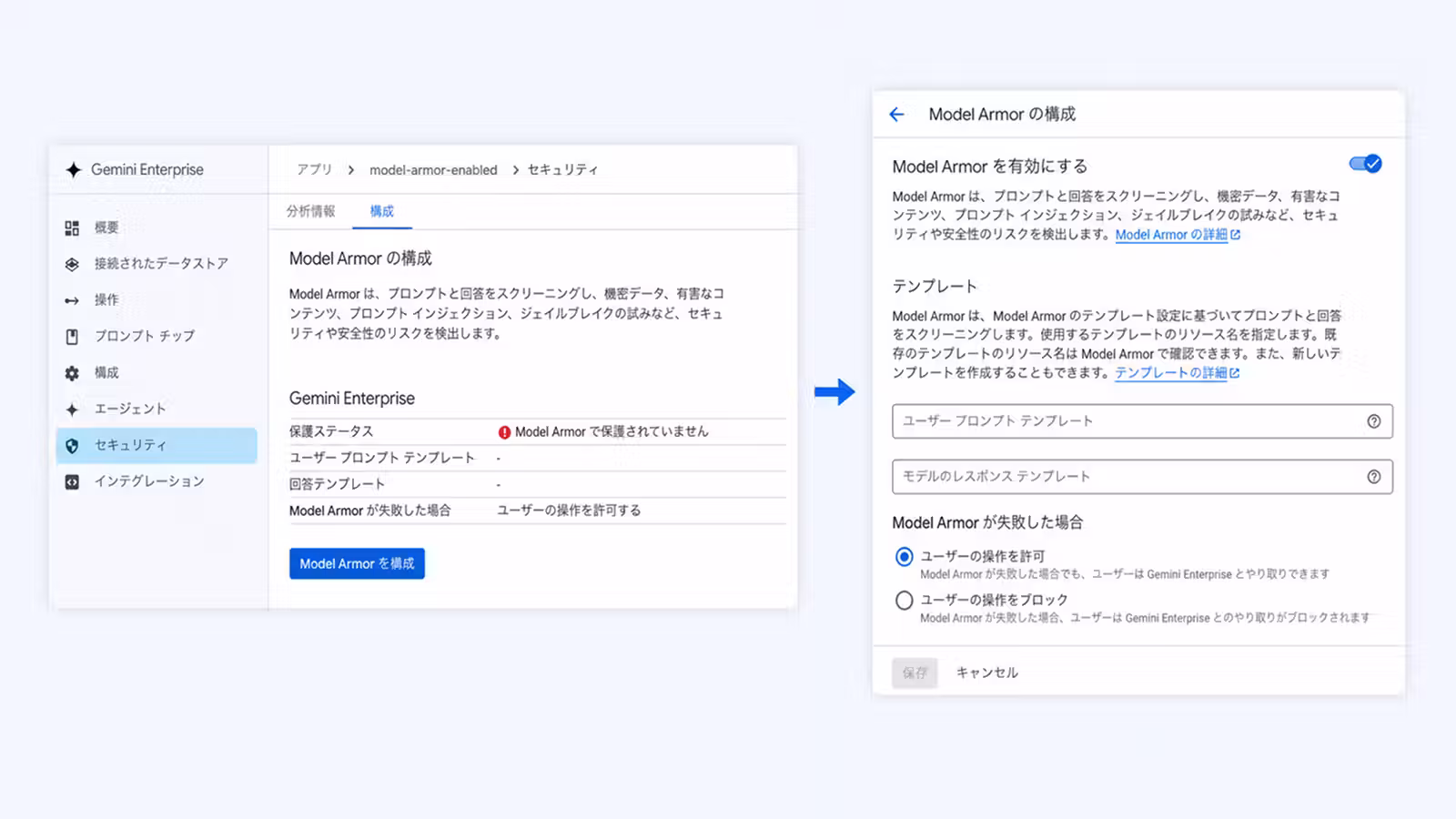Click the 'Model Armor を有効にする' heading
Image resolution: width=1456 pixels, height=819 pixels.
pos(990,167)
